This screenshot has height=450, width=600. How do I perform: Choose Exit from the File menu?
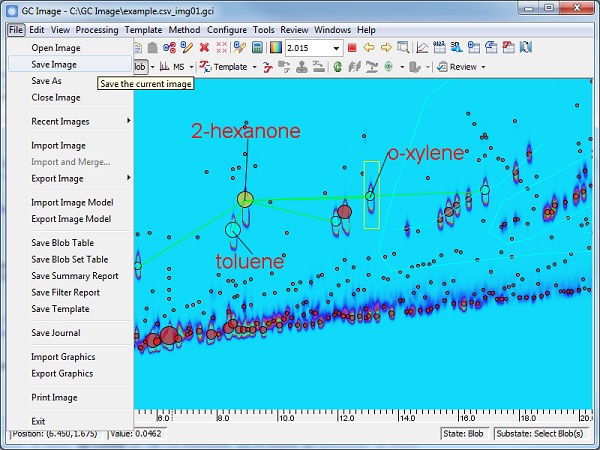(38, 421)
